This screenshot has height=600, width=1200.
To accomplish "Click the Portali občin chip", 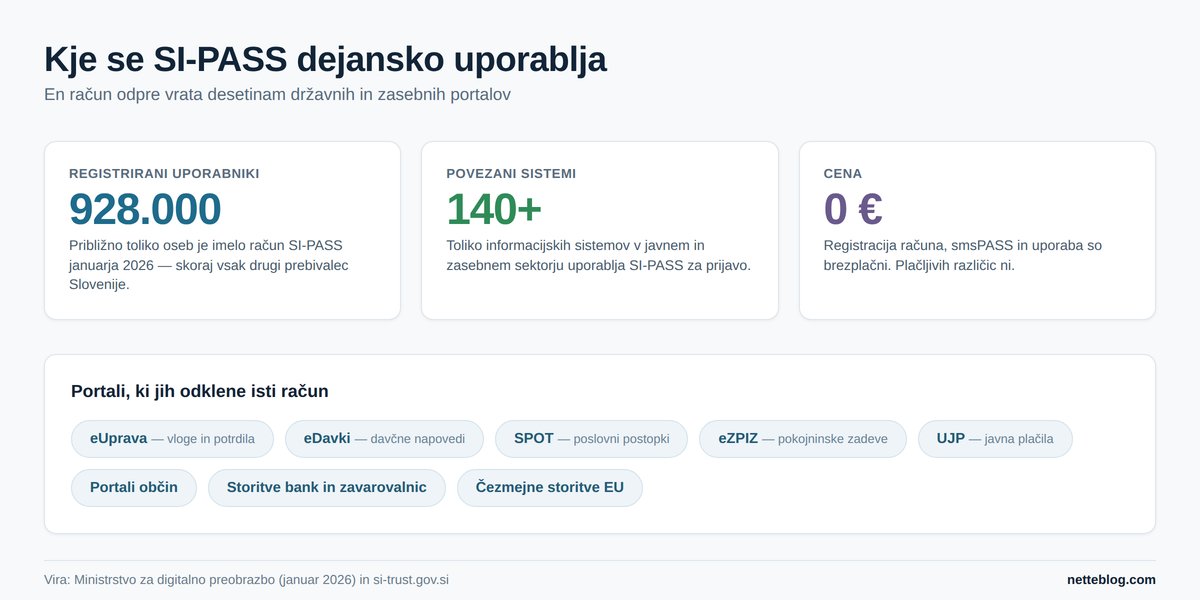I will (x=134, y=488).
